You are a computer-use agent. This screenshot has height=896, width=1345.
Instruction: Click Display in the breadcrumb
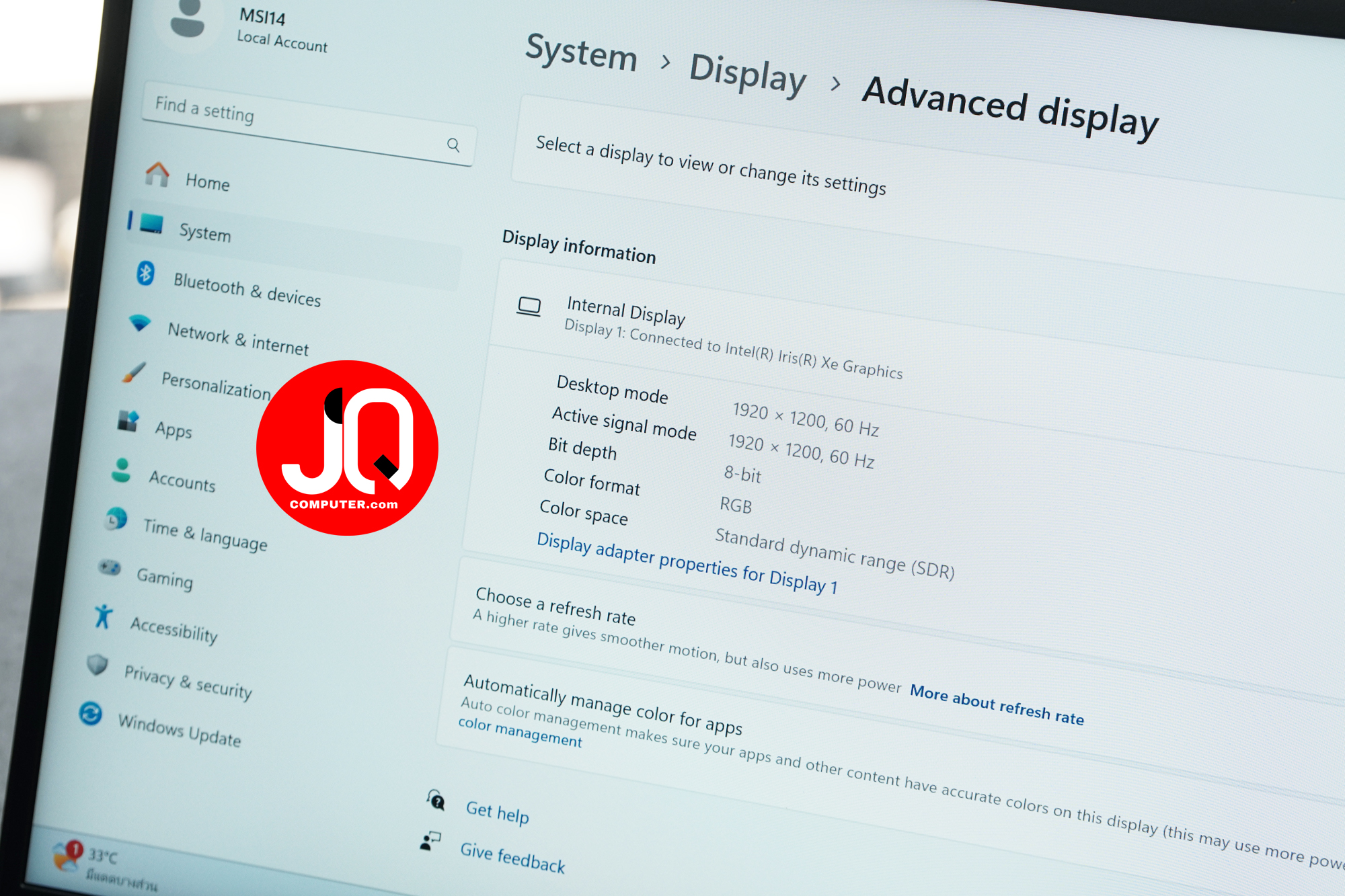[748, 74]
